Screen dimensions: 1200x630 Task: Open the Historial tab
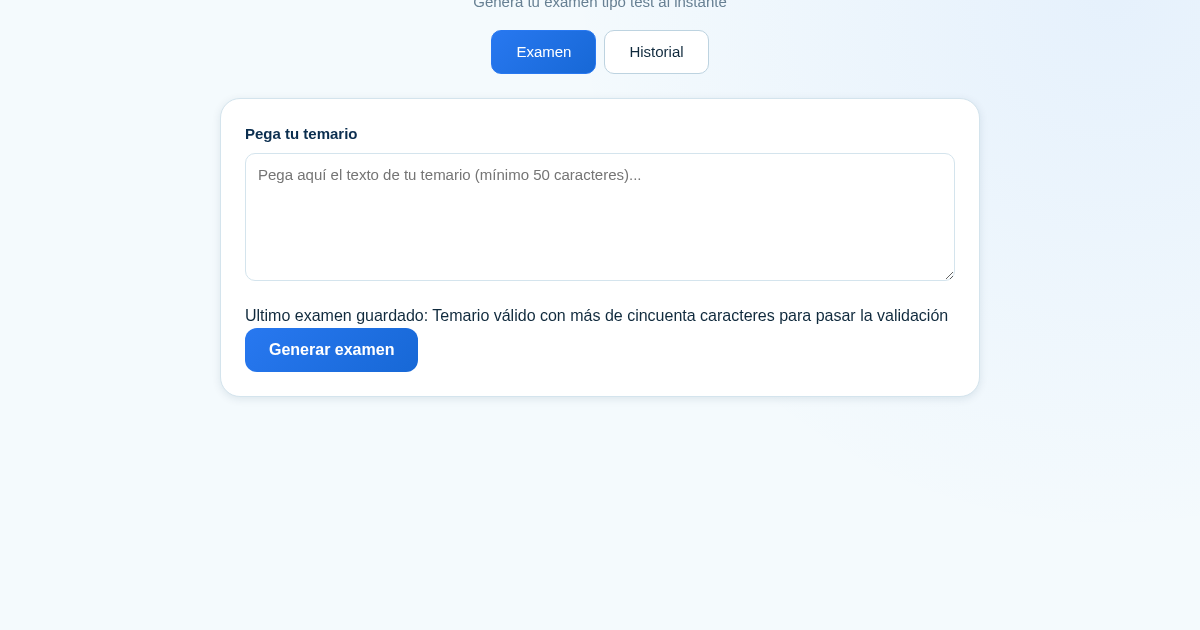(x=656, y=52)
